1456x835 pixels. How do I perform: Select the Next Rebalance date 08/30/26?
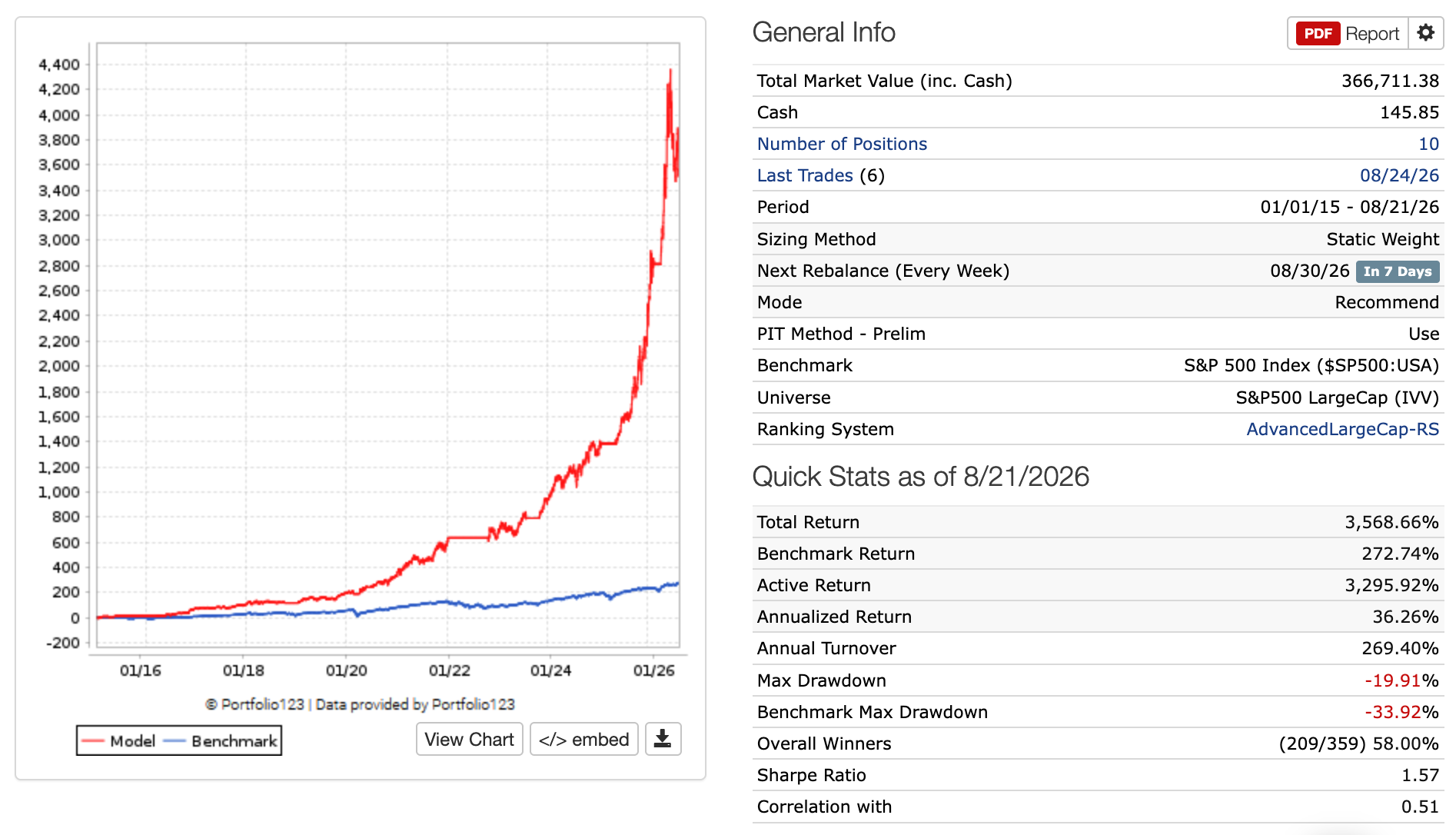click(x=1310, y=271)
